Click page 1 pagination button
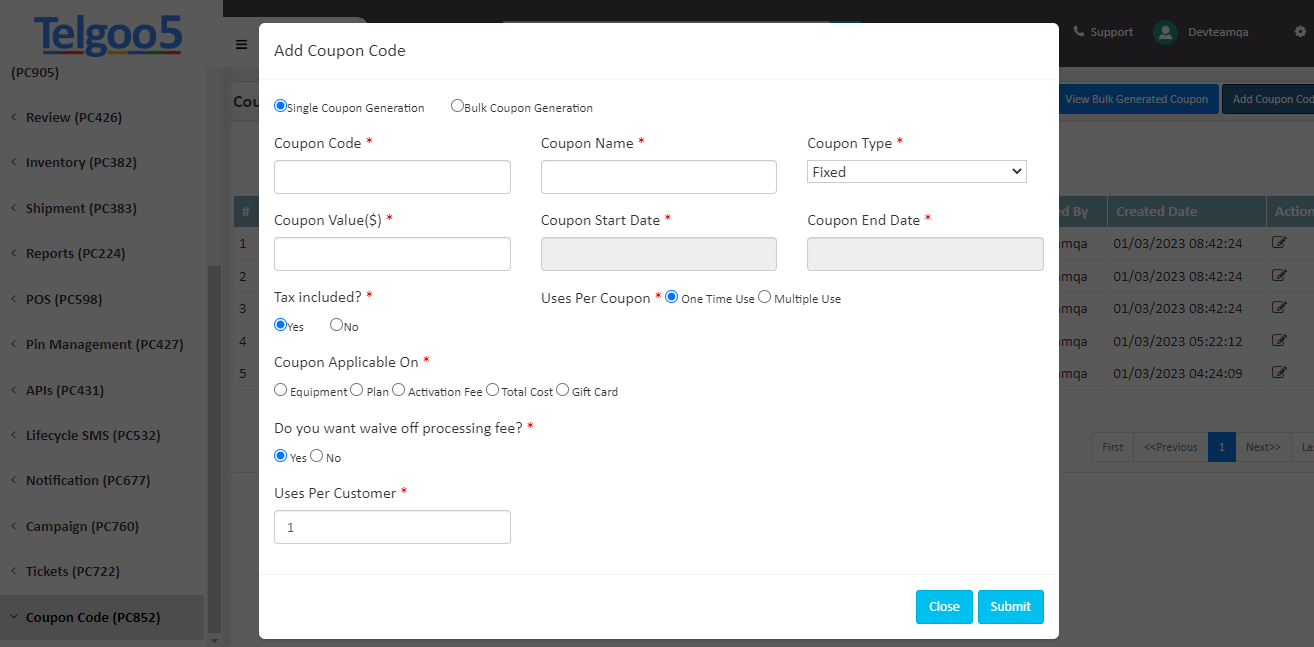 [x=1221, y=447]
